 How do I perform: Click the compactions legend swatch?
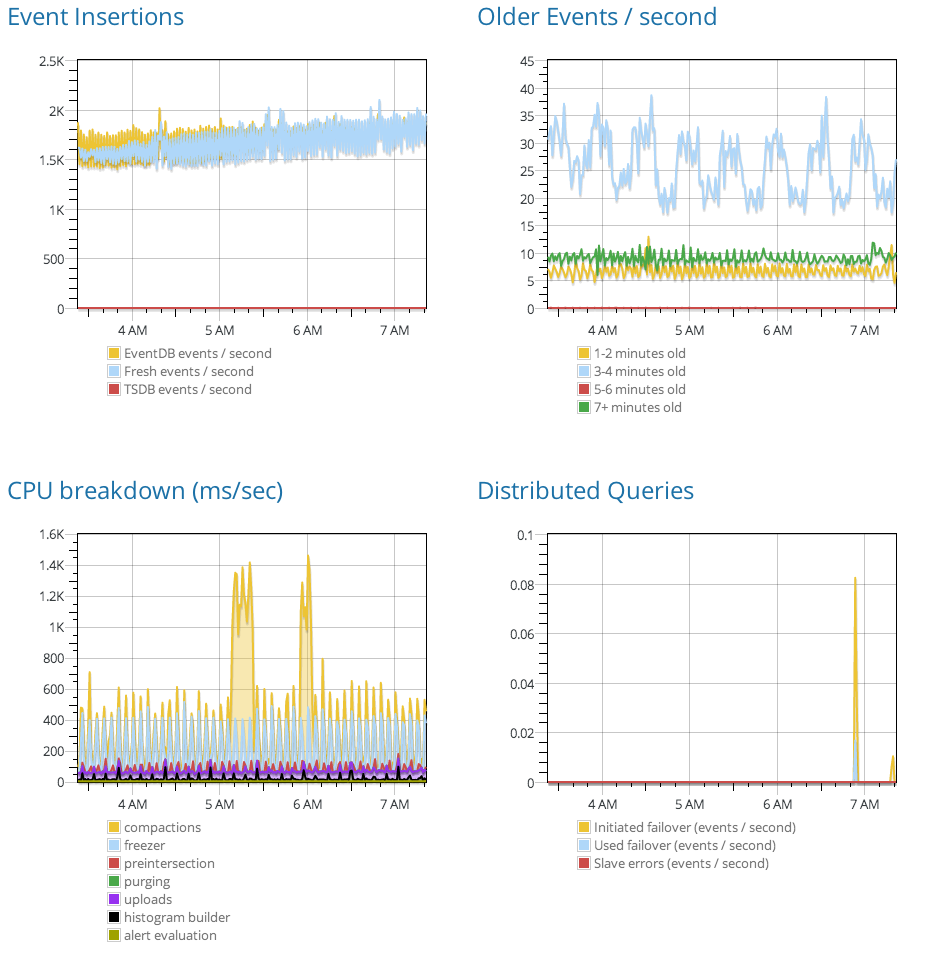114,827
